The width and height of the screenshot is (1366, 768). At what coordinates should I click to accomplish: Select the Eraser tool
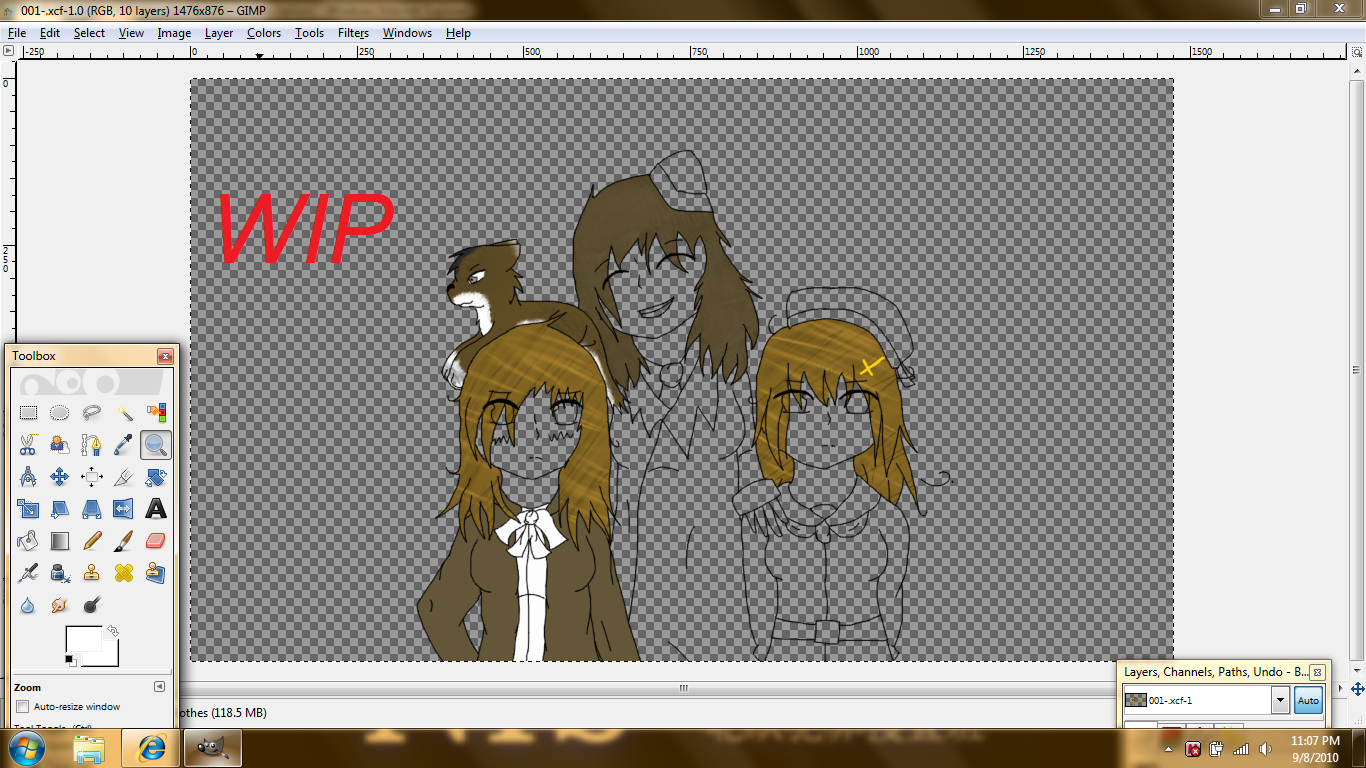pyautogui.click(x=156, y=540)
